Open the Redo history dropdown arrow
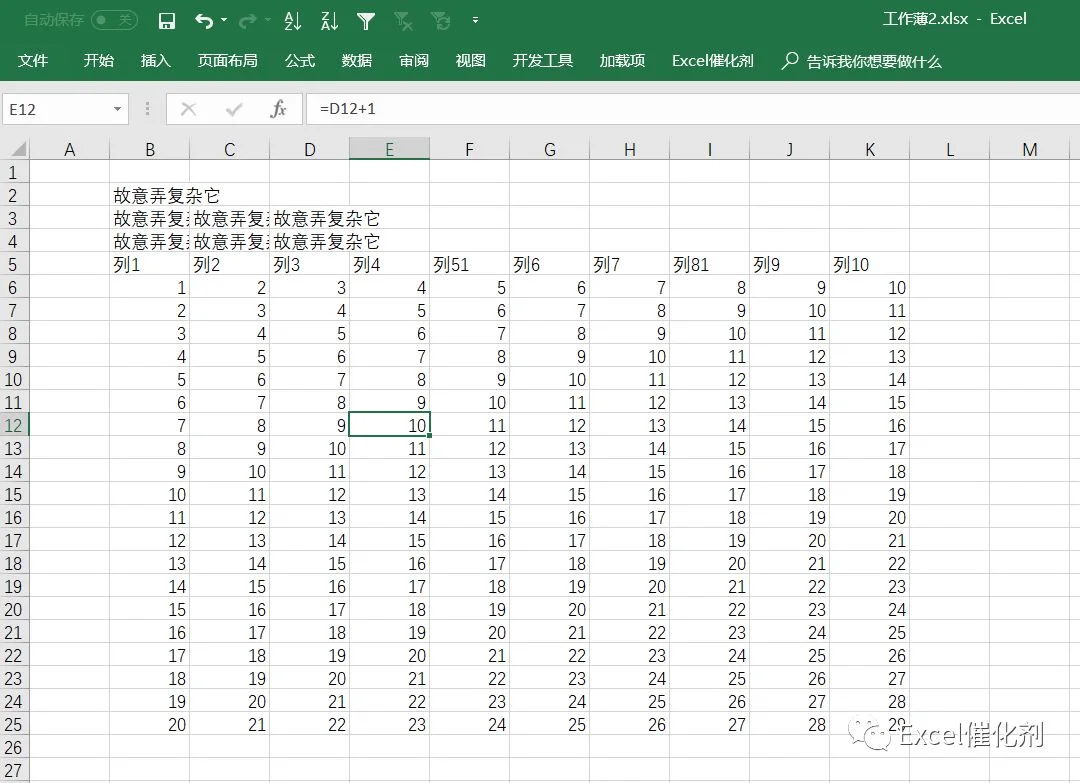This screenshot has height=783, width=1080. click(x=267, y=21)
